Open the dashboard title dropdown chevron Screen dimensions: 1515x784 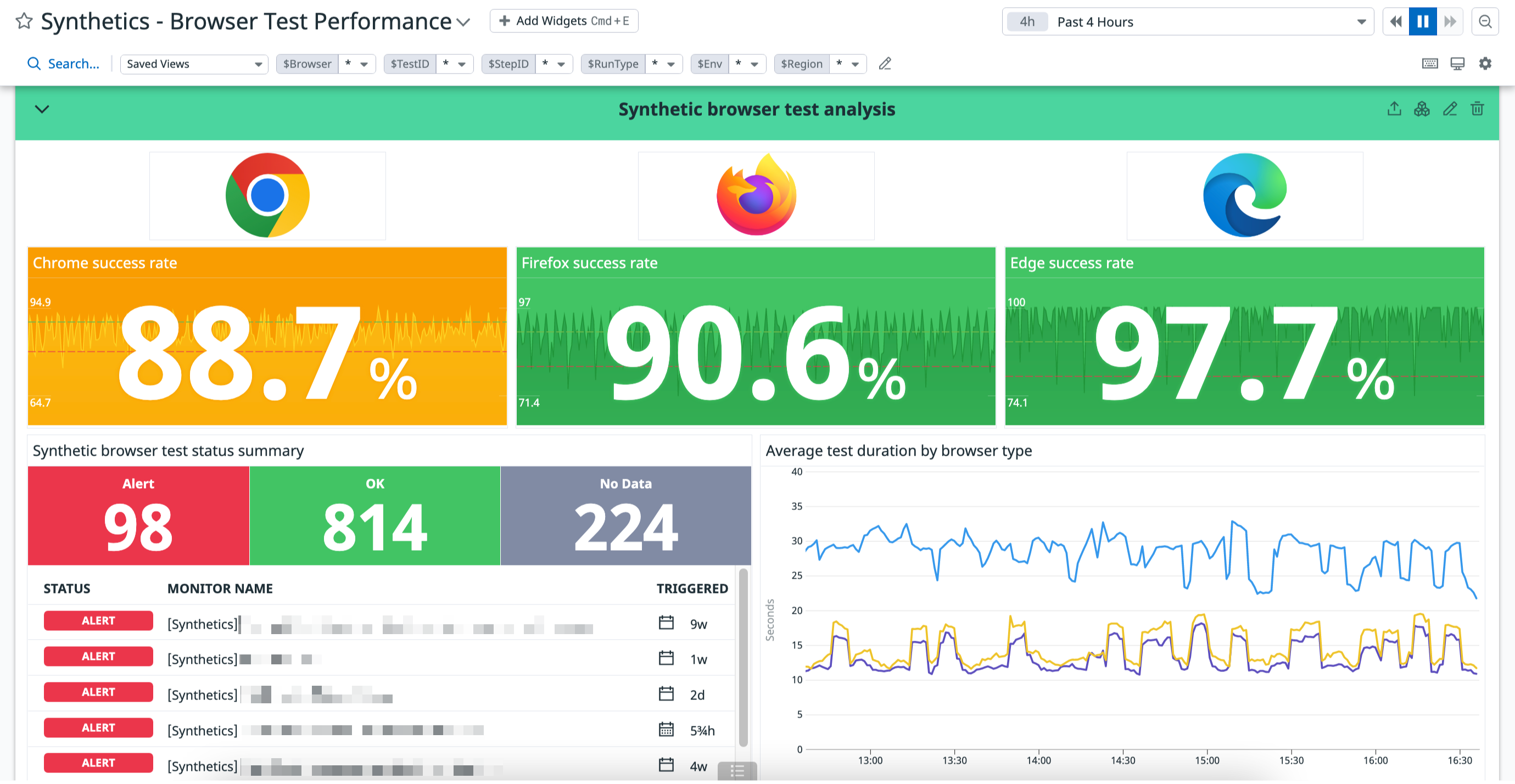(x=463, y=23)
